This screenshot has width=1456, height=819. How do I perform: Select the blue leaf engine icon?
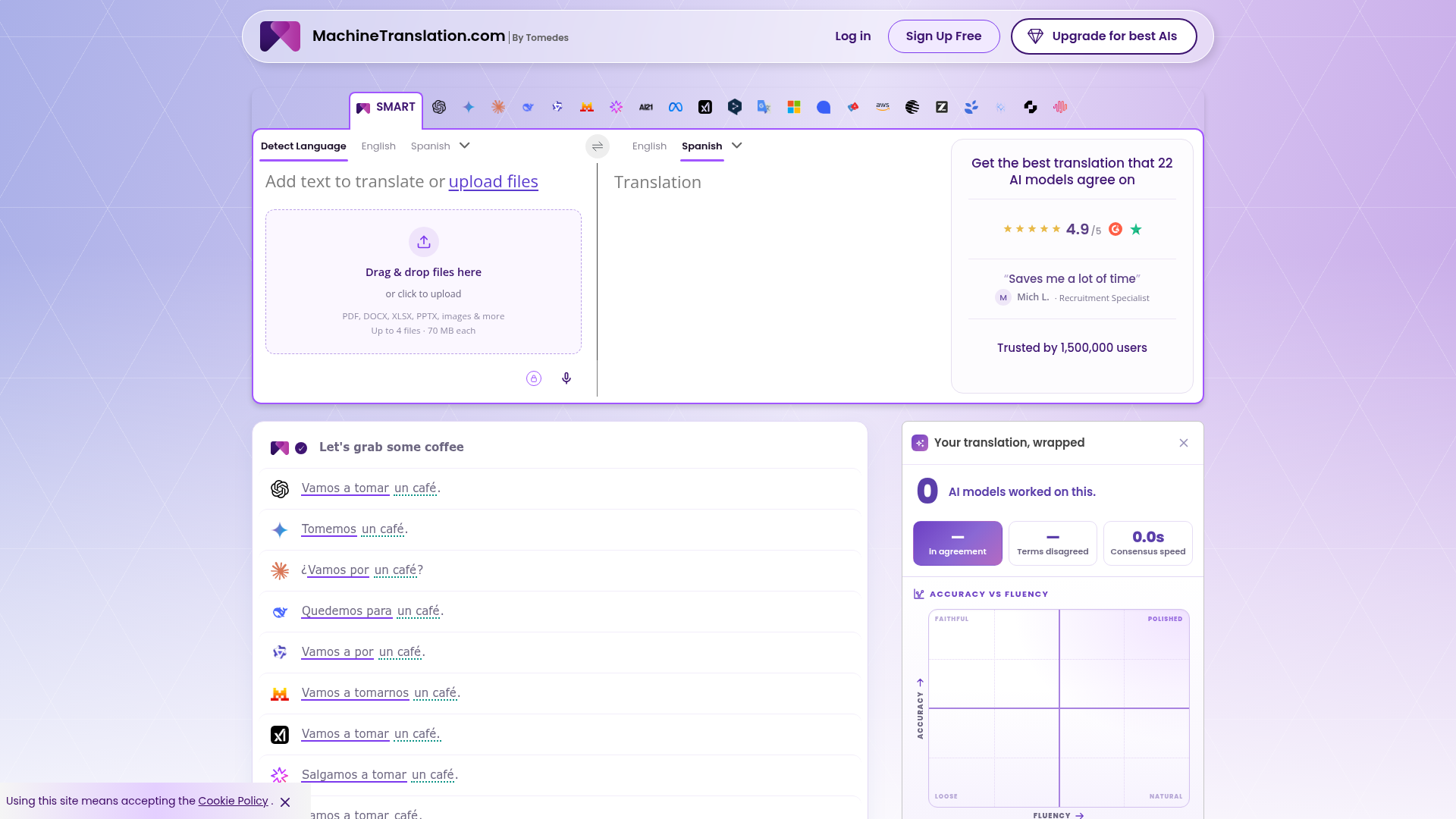coord(971,107)
